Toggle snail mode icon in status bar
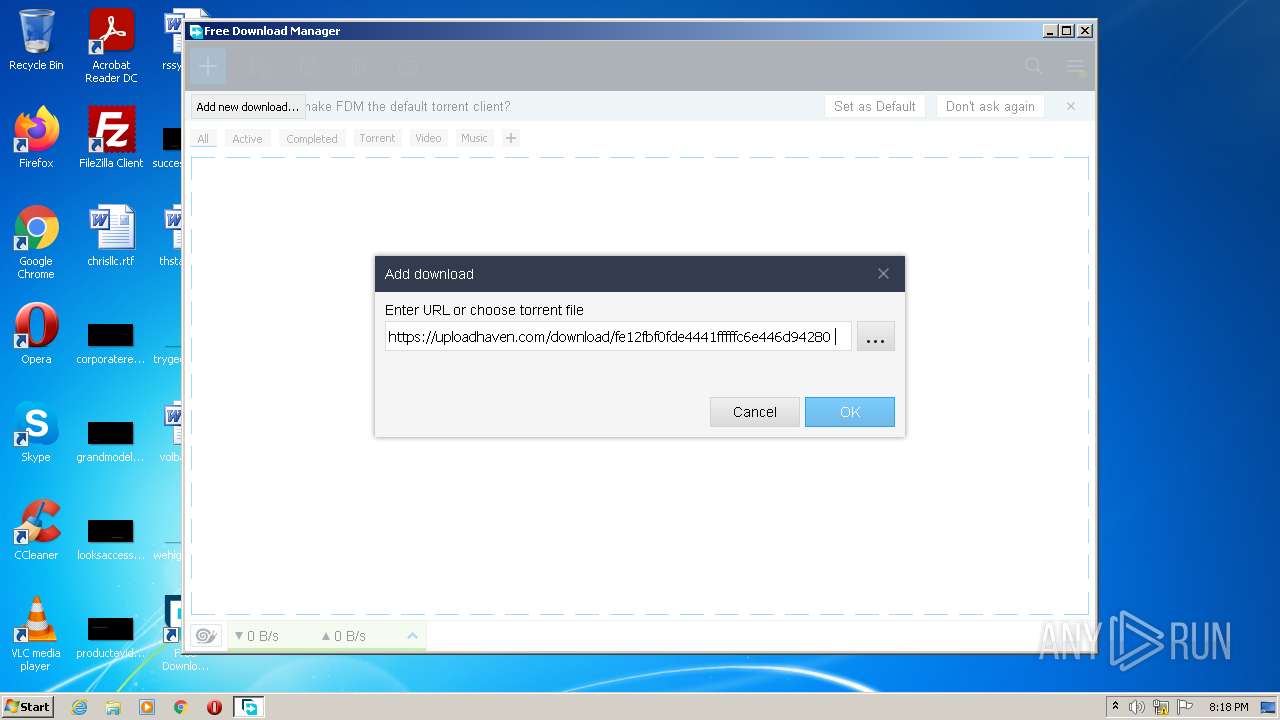The height and width of the screenshot is (720, 1280). (206, 636)
